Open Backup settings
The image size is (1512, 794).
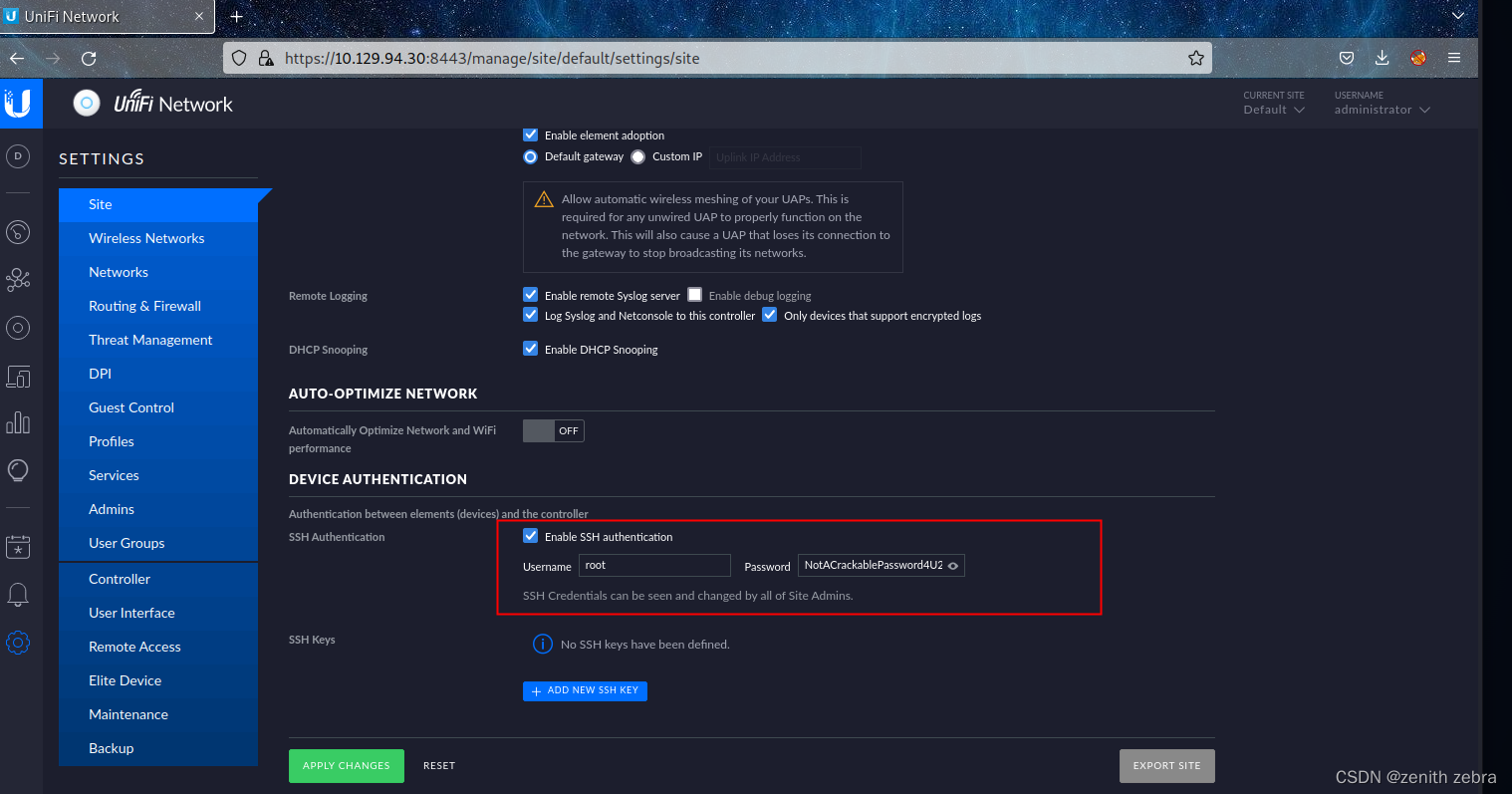coord(158,748)
